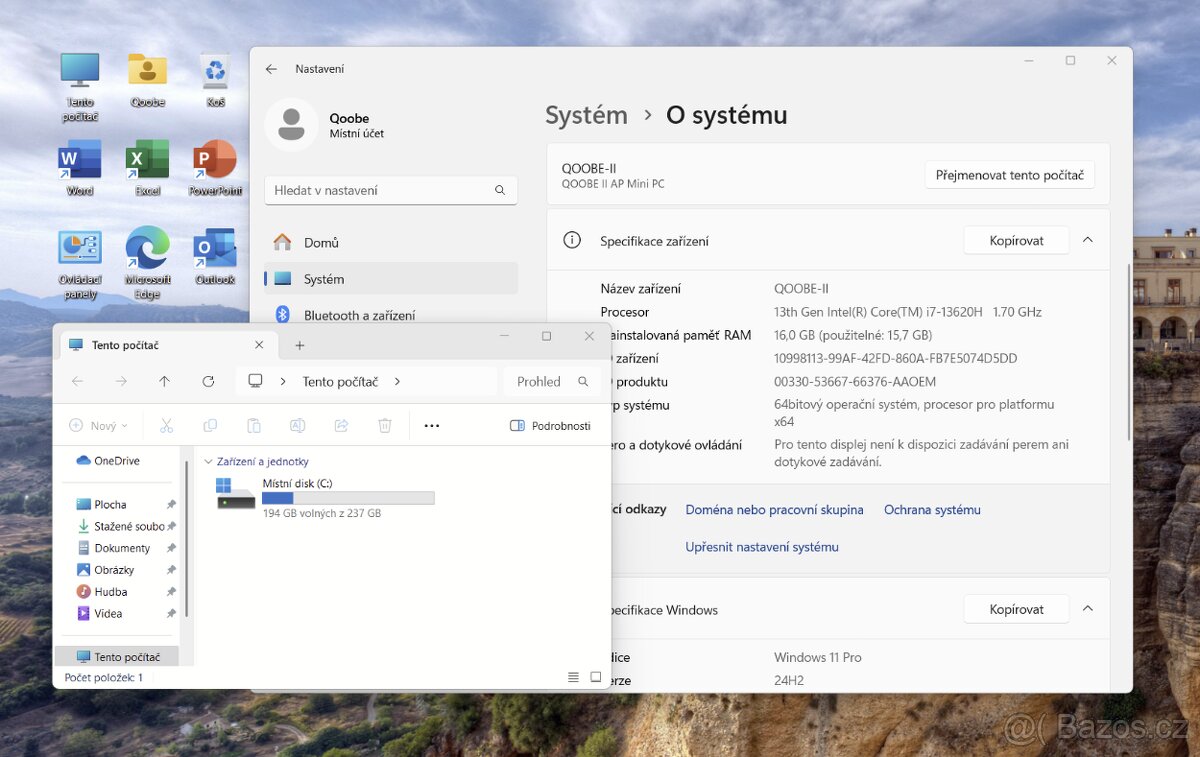
Task: Open PowerPoint from the desktop
Action: pos(214,160)
